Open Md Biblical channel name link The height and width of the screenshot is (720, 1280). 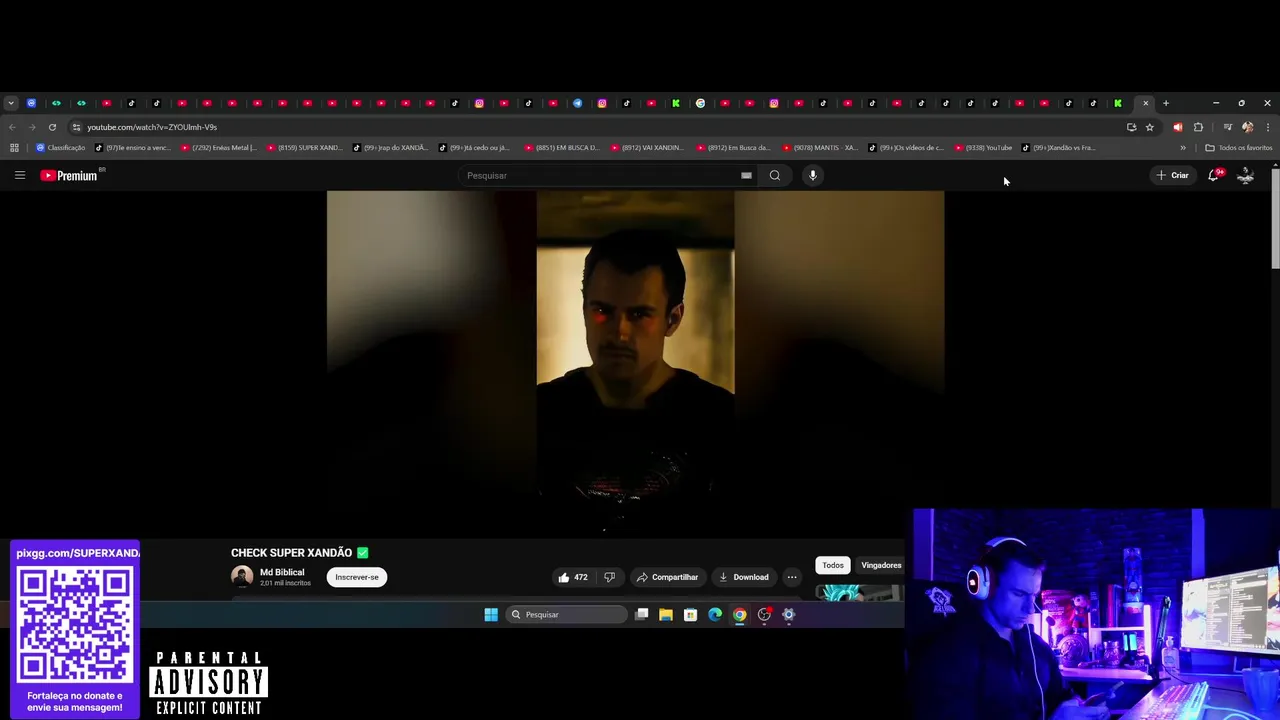[x=282, y=572]
